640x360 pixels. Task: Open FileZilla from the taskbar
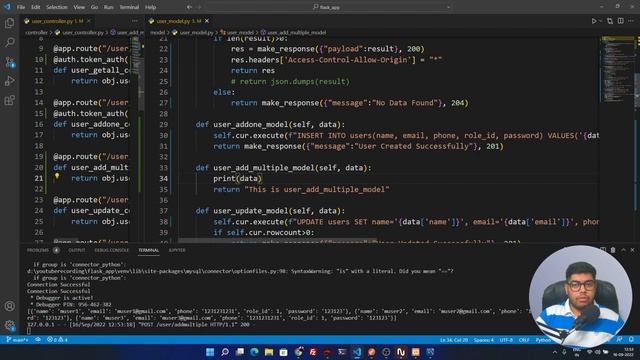[x=313, y=352]
